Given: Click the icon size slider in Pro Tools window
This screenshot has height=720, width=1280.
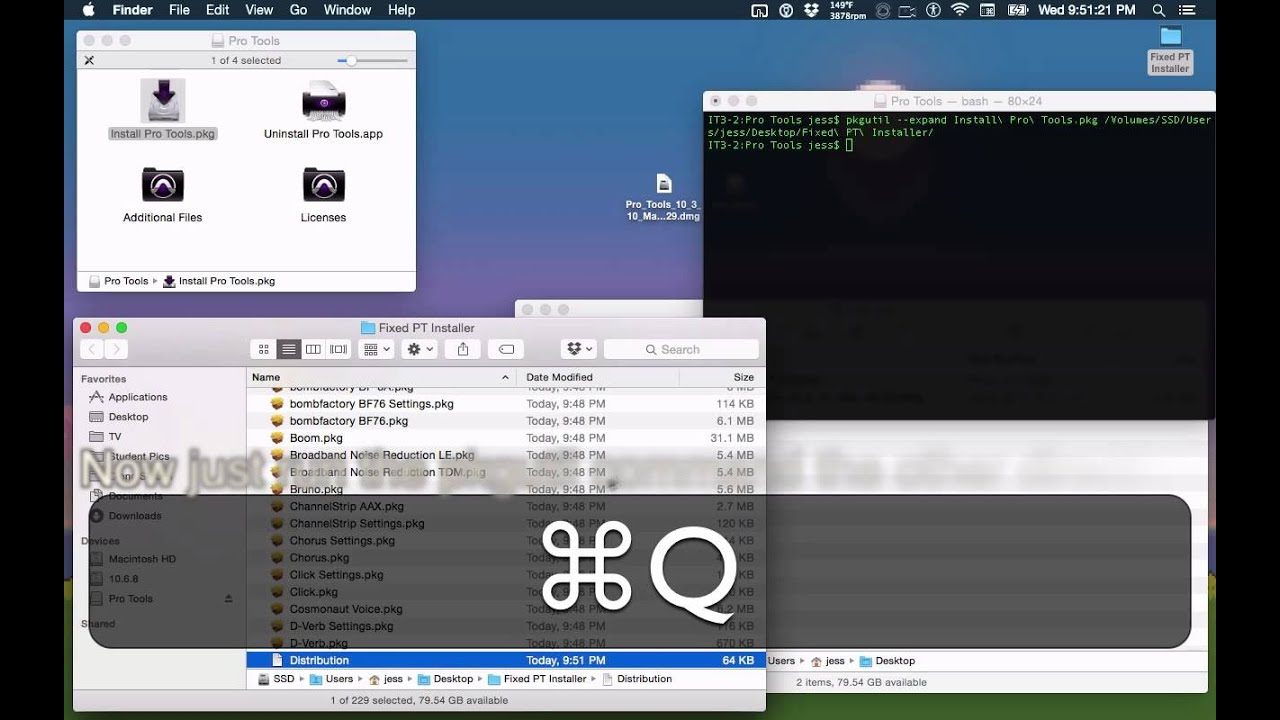Looking at the screenshot, I should click(x=372, y=61).
